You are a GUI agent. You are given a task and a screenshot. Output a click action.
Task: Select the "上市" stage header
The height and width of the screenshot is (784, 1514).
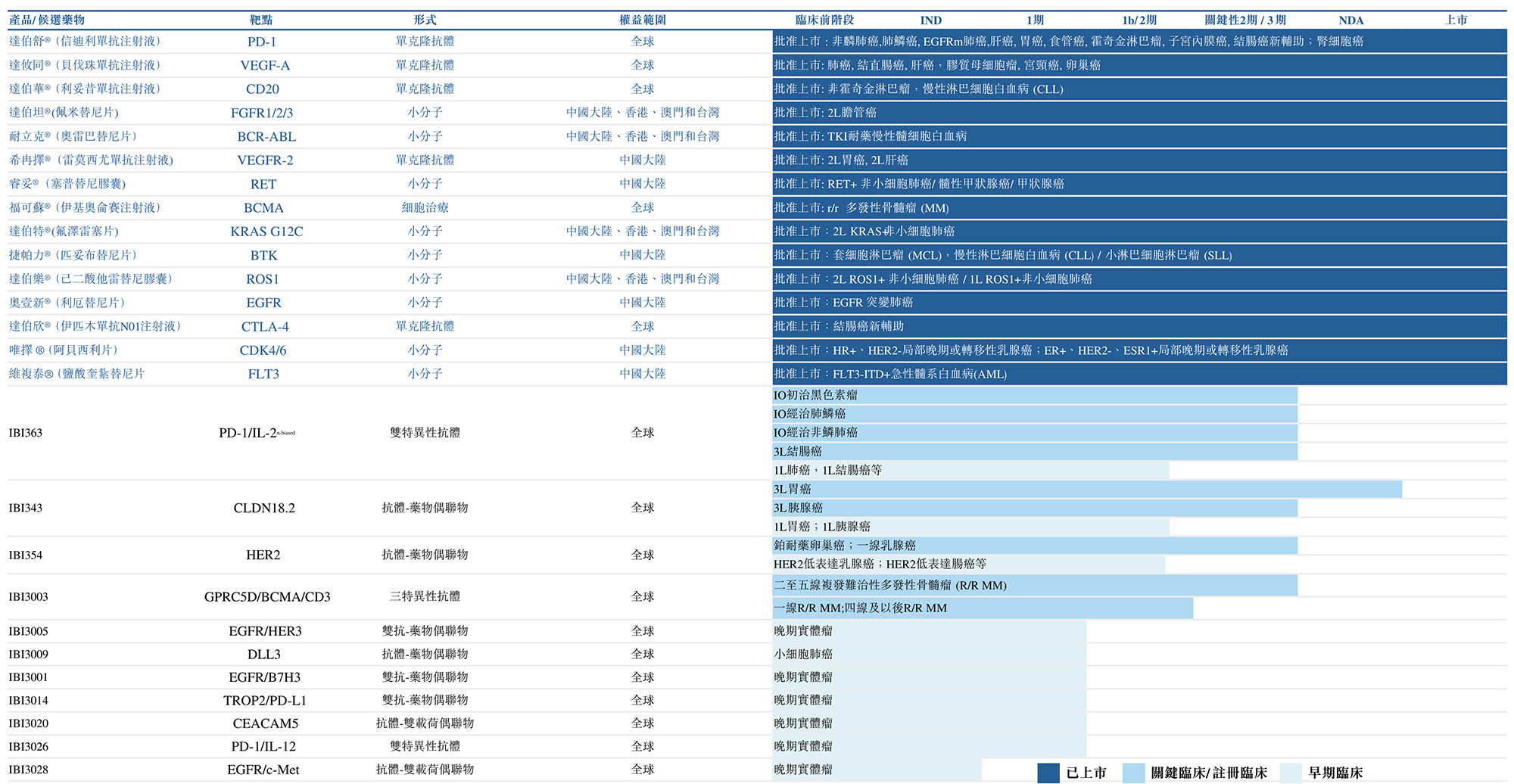(x=1456, y=20)
